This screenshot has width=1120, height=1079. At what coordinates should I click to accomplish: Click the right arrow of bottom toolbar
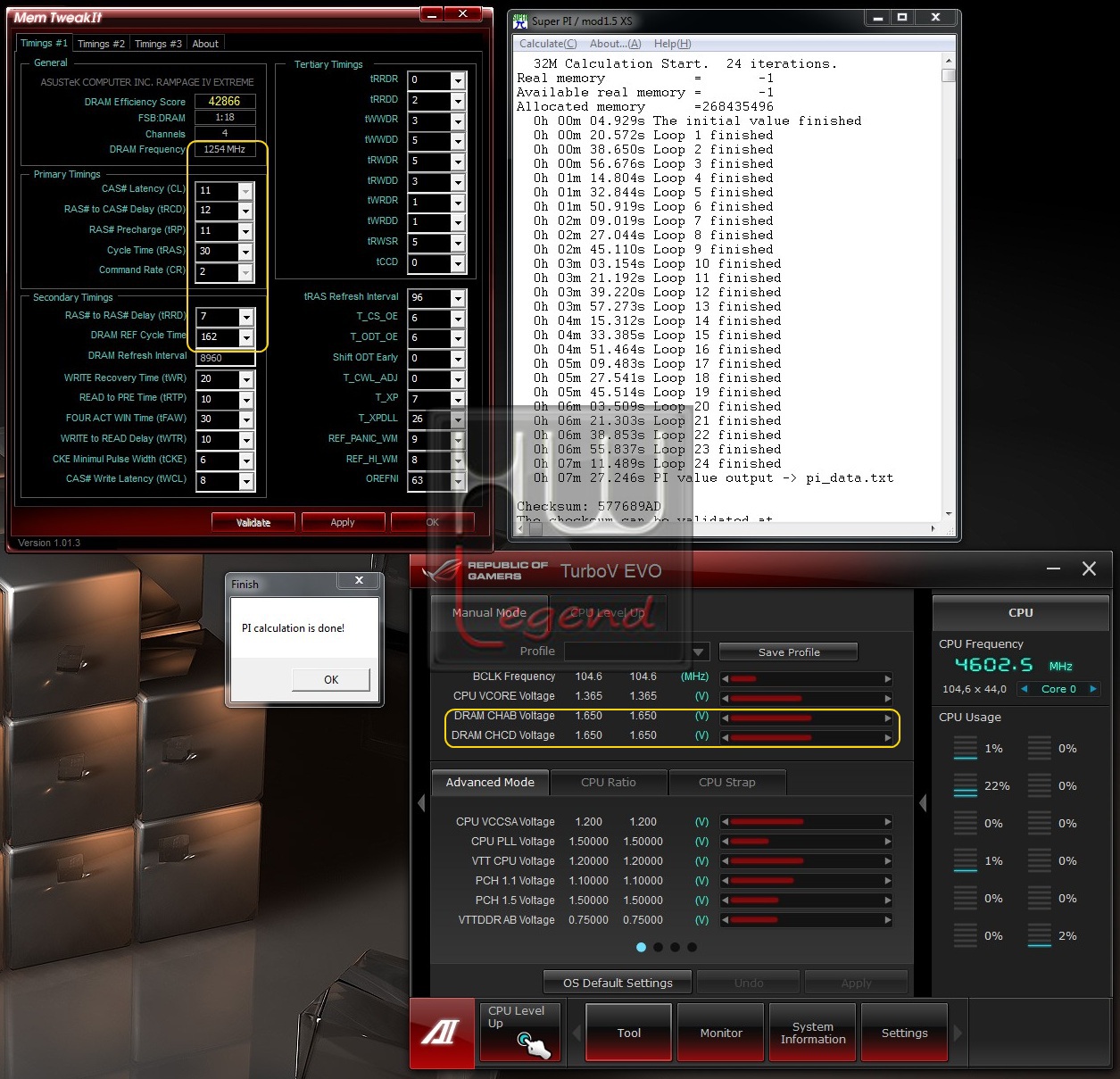tap(958, 1033)
